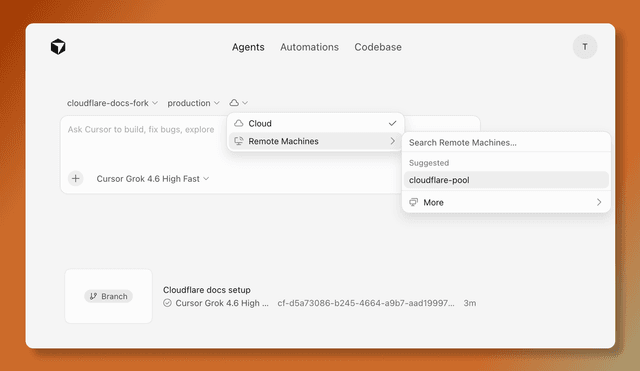This screenshot has height=371, width=640.
Task: Open the More machines submenu
Action: 506,202
